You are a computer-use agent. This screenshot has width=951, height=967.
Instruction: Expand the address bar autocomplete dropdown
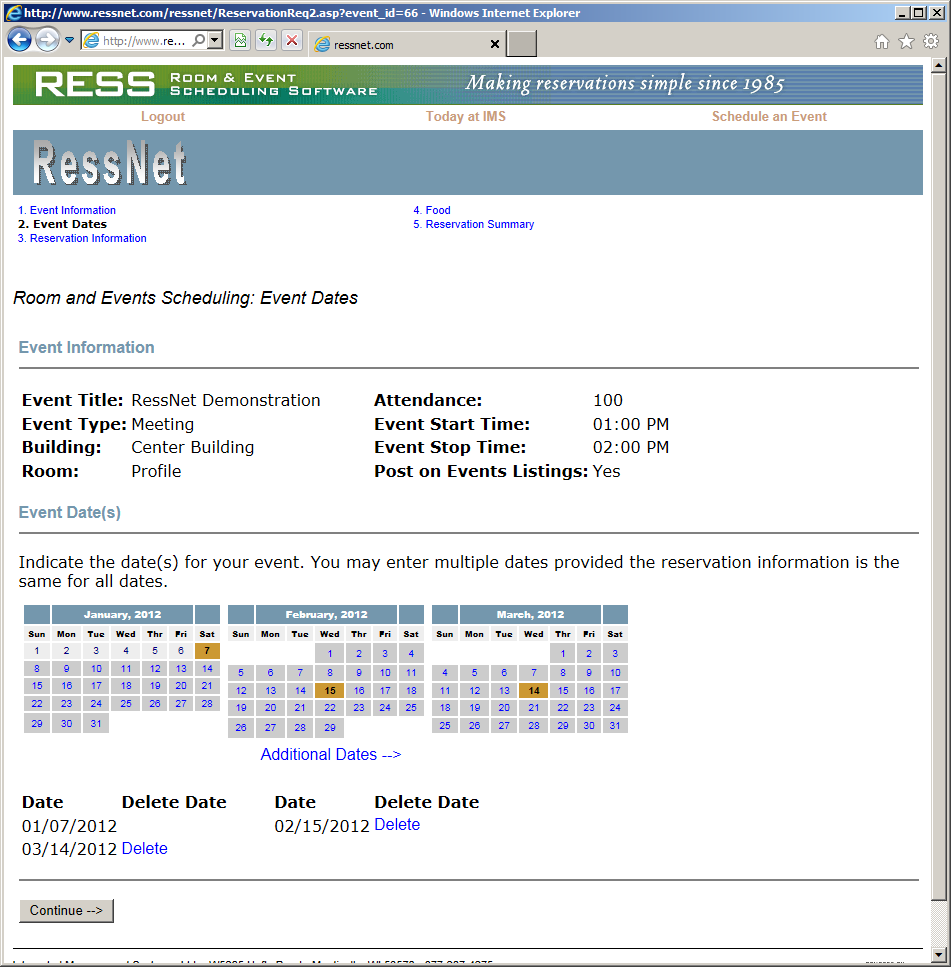tap(215, 41)
